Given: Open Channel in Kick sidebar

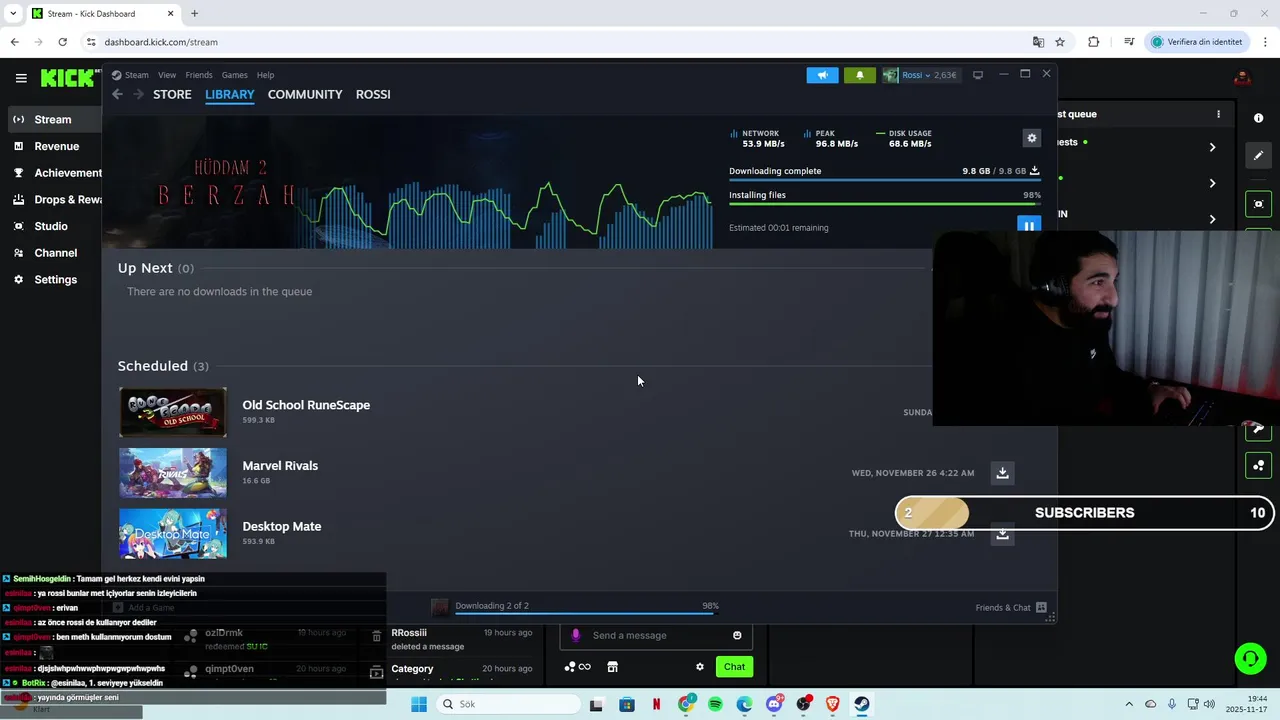Looking at the screenshot, I should pyautogui.click(x=54, y=253).
